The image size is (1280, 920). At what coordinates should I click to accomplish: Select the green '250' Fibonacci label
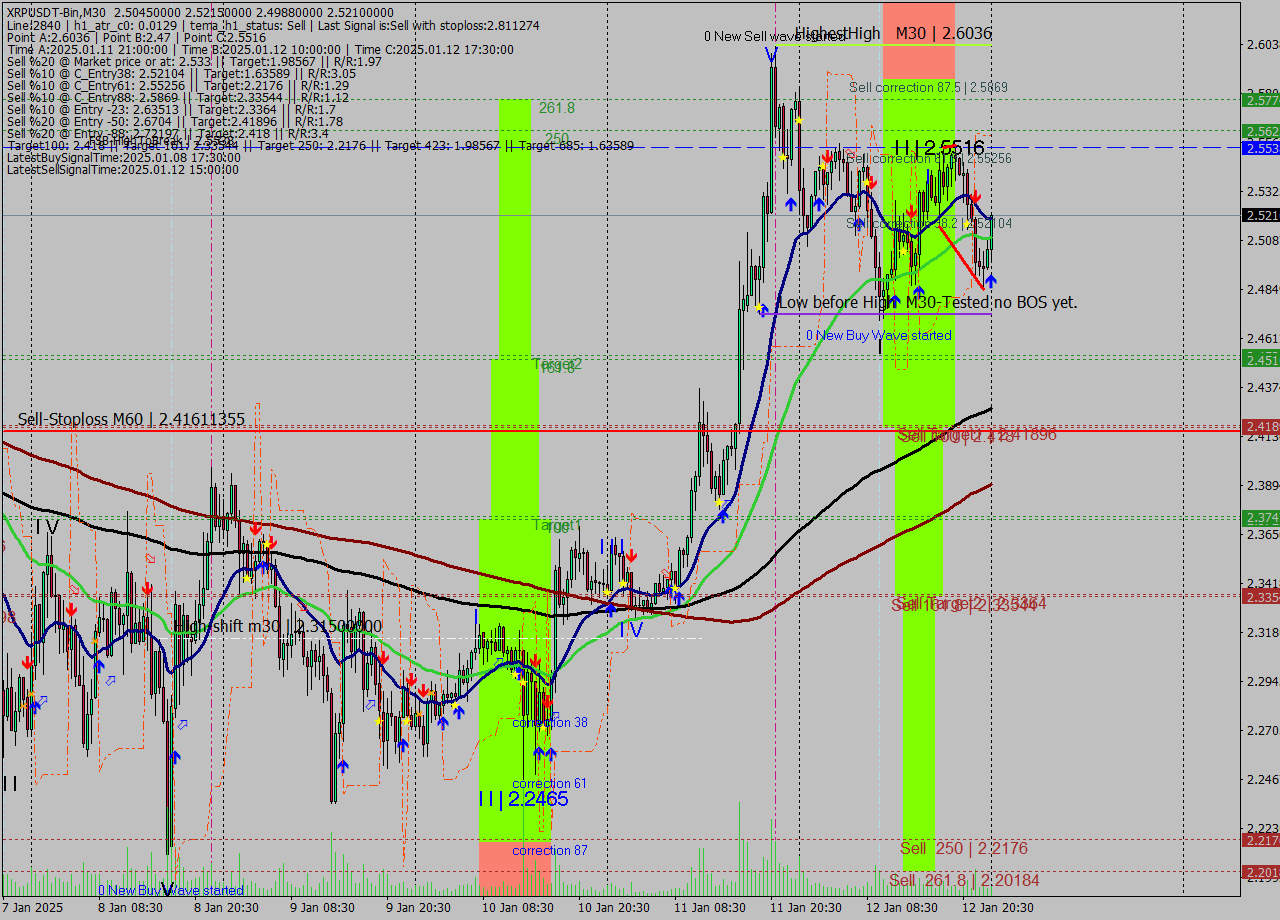tap(557, 138)
